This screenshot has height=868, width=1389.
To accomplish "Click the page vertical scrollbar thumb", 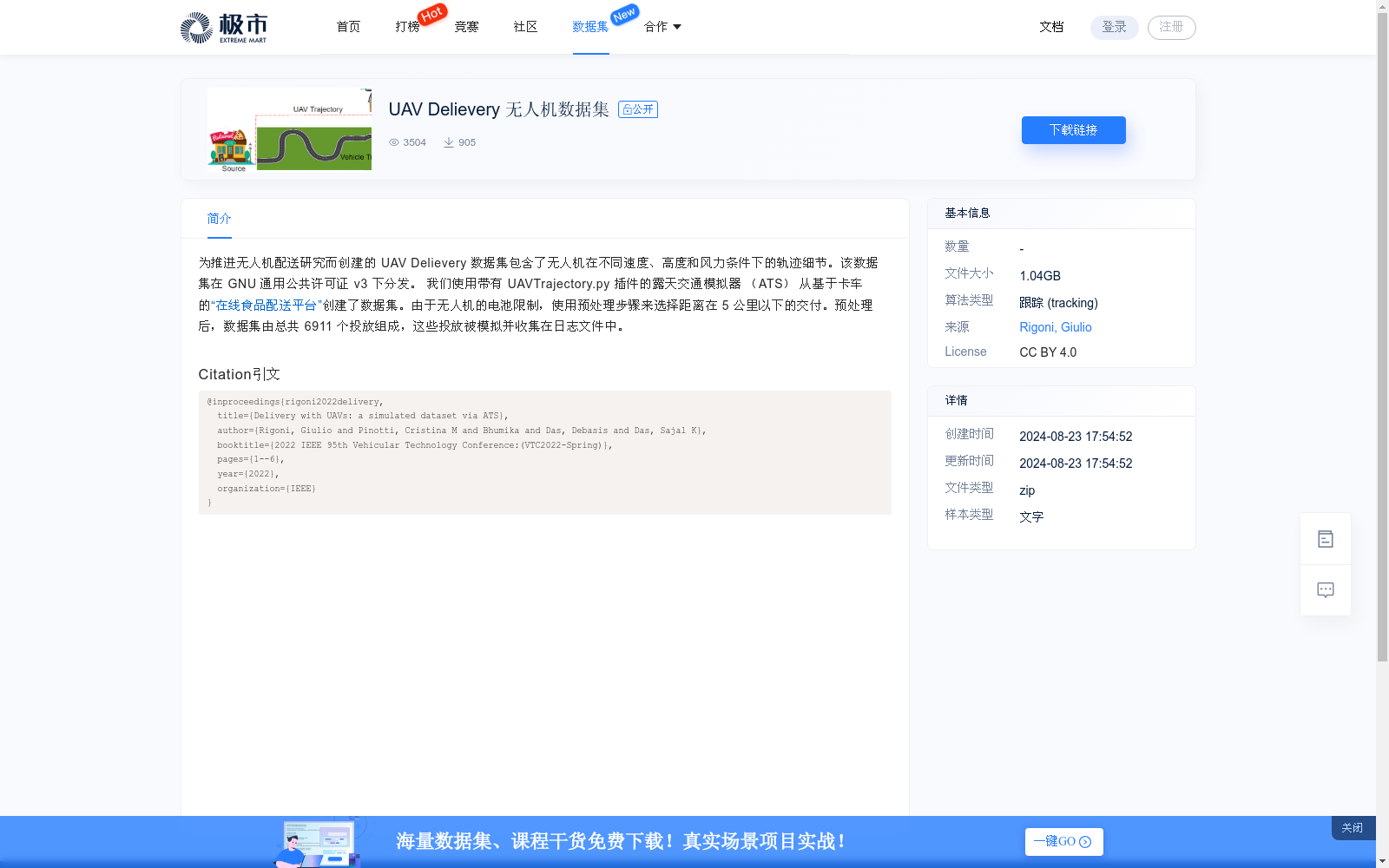I will point(1382,339).
